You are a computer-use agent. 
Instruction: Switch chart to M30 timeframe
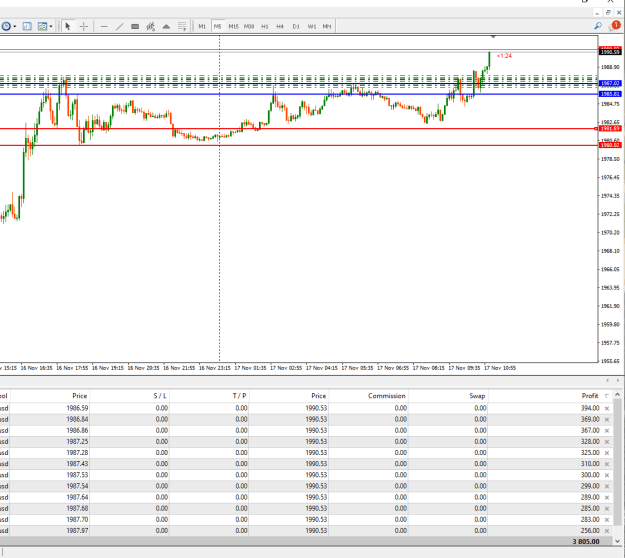click(249, 27)
